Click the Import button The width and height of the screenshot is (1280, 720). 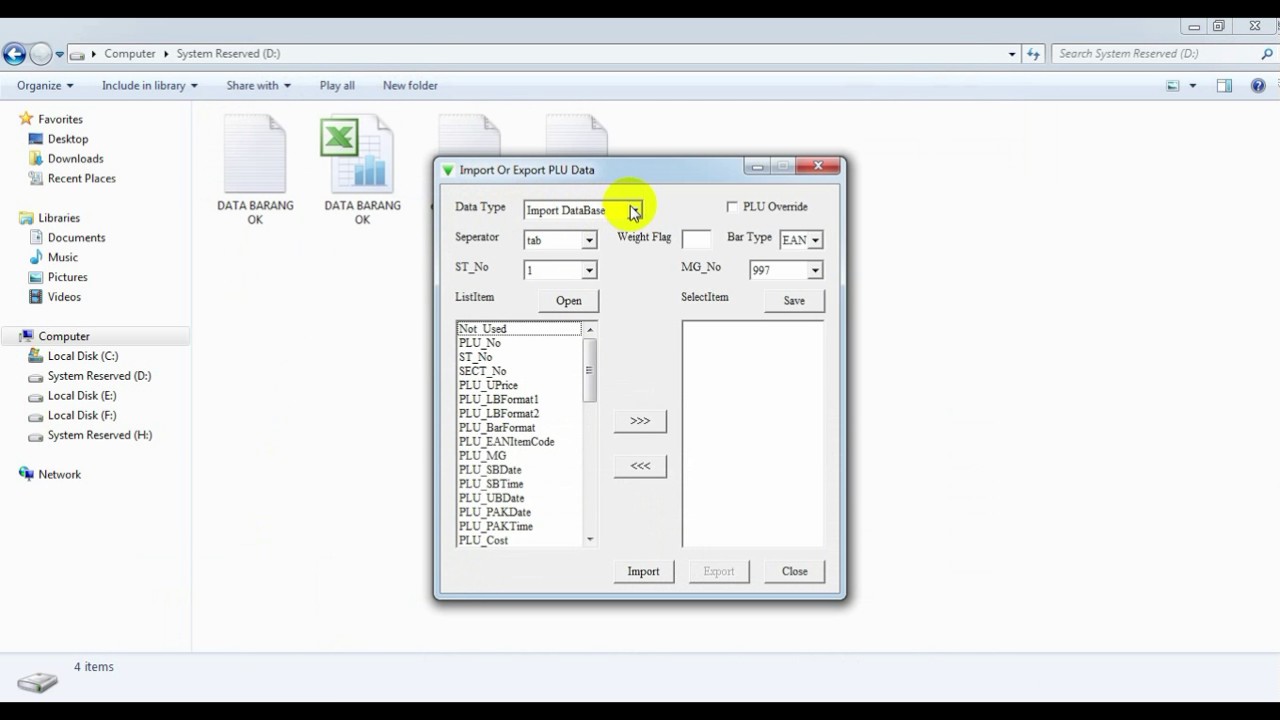pyautogui.click(x=643, y=572)
